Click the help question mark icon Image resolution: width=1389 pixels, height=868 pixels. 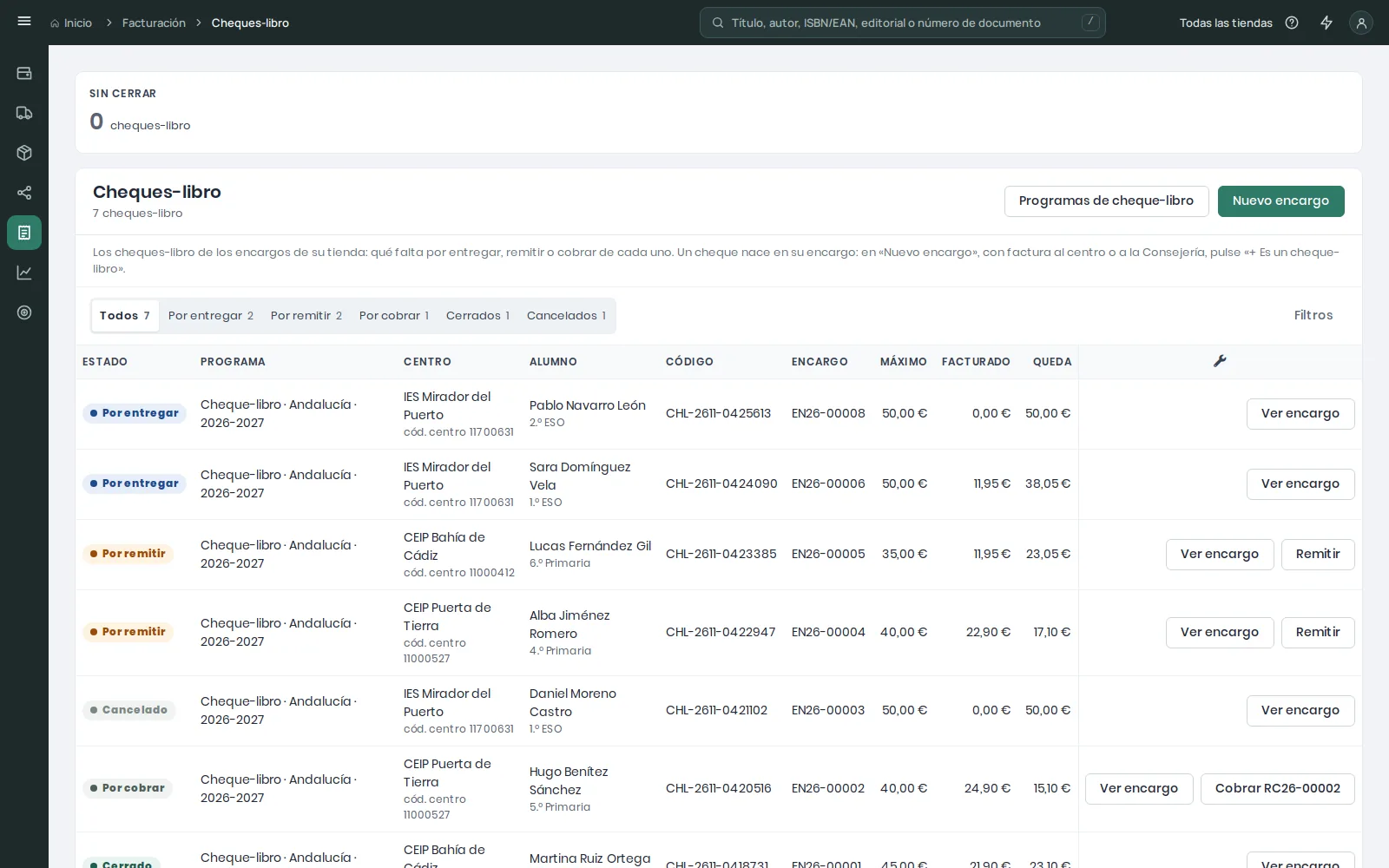[x=1292, y=23]
